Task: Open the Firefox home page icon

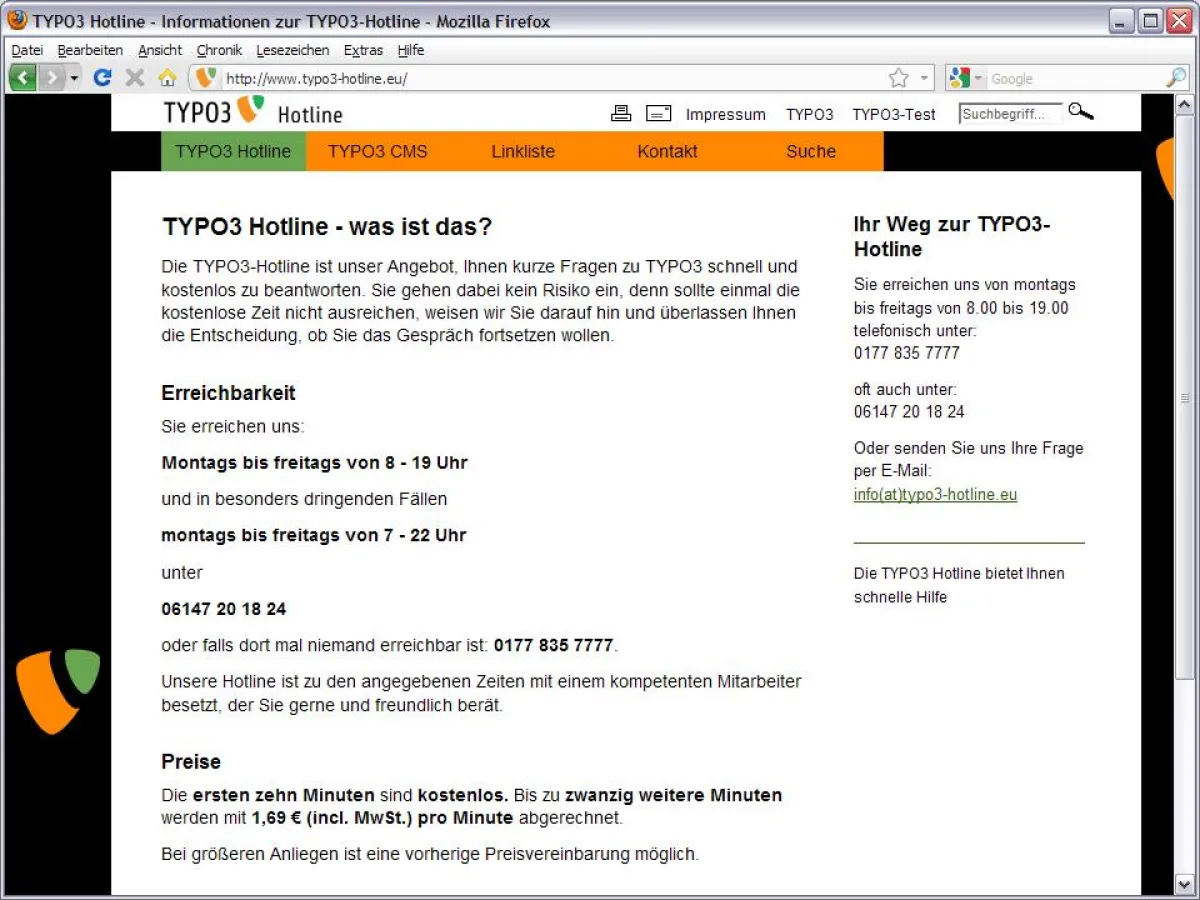Action: (x=168, y=77)
